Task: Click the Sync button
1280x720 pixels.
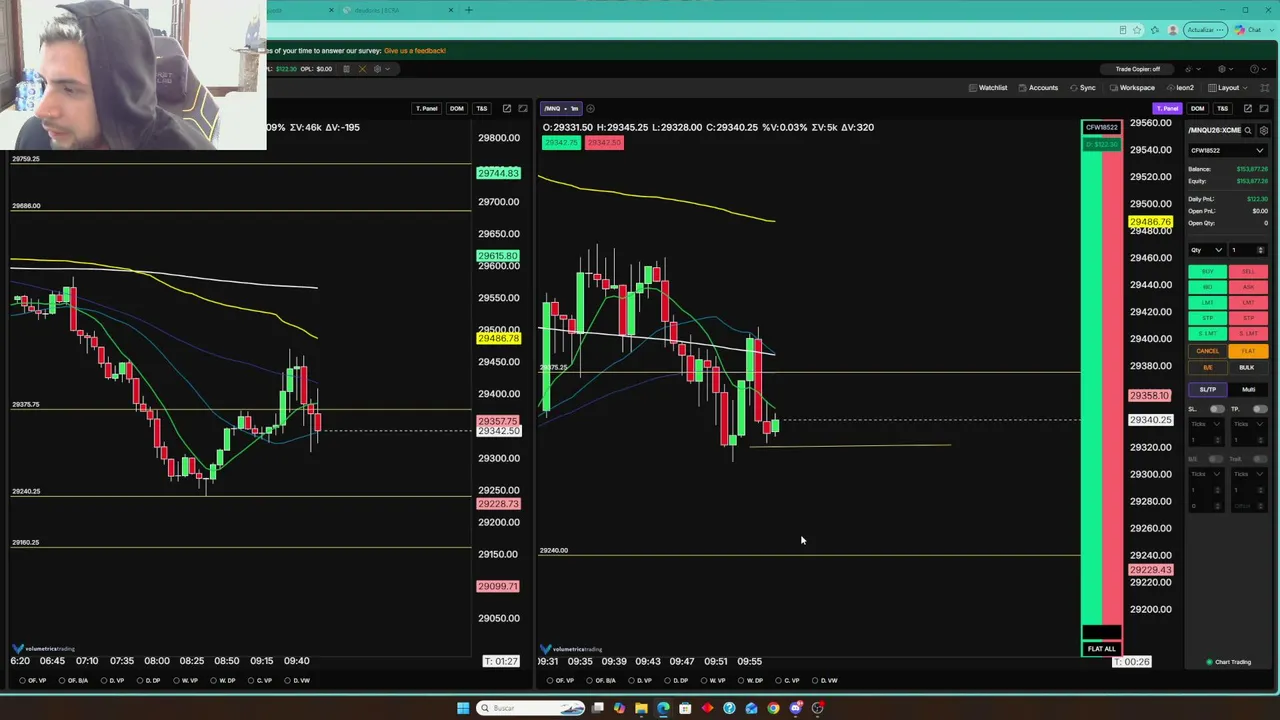Action: click(1083, 88)
